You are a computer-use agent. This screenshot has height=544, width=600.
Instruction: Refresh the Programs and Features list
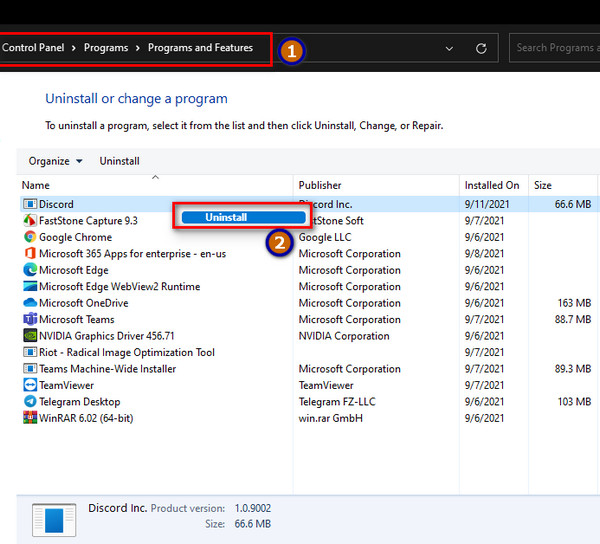481,48
